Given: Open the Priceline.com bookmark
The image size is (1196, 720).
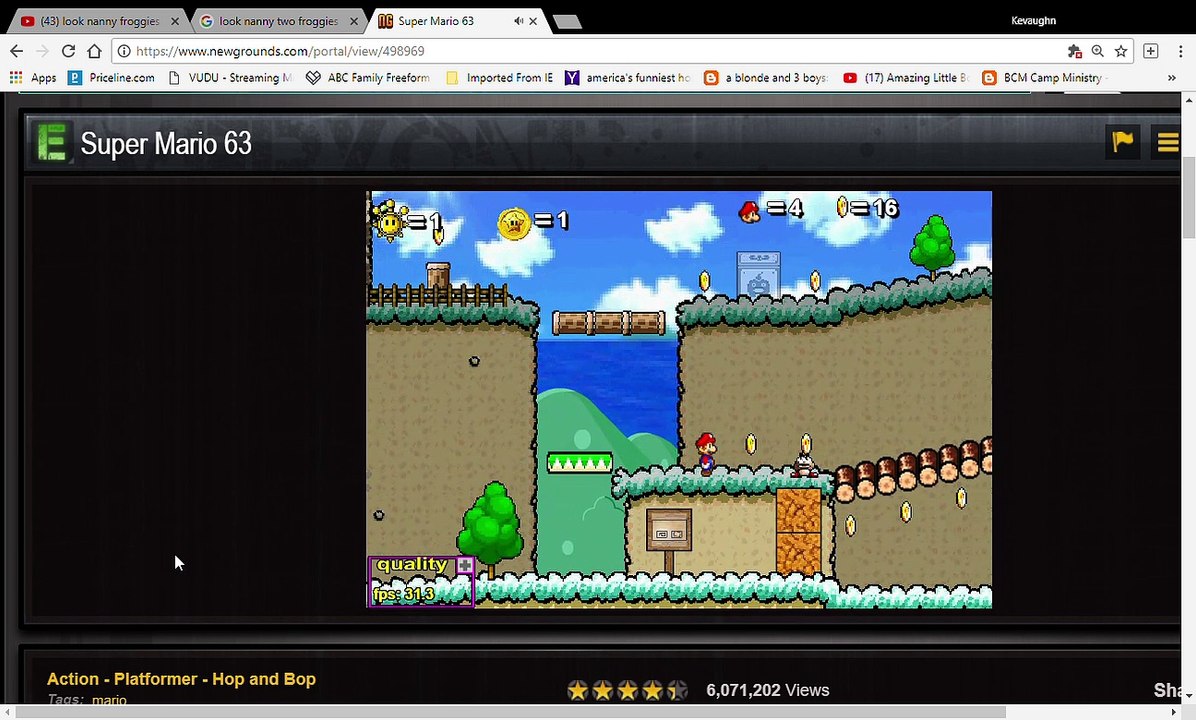Looking at the screenshot, I should 111,78.
